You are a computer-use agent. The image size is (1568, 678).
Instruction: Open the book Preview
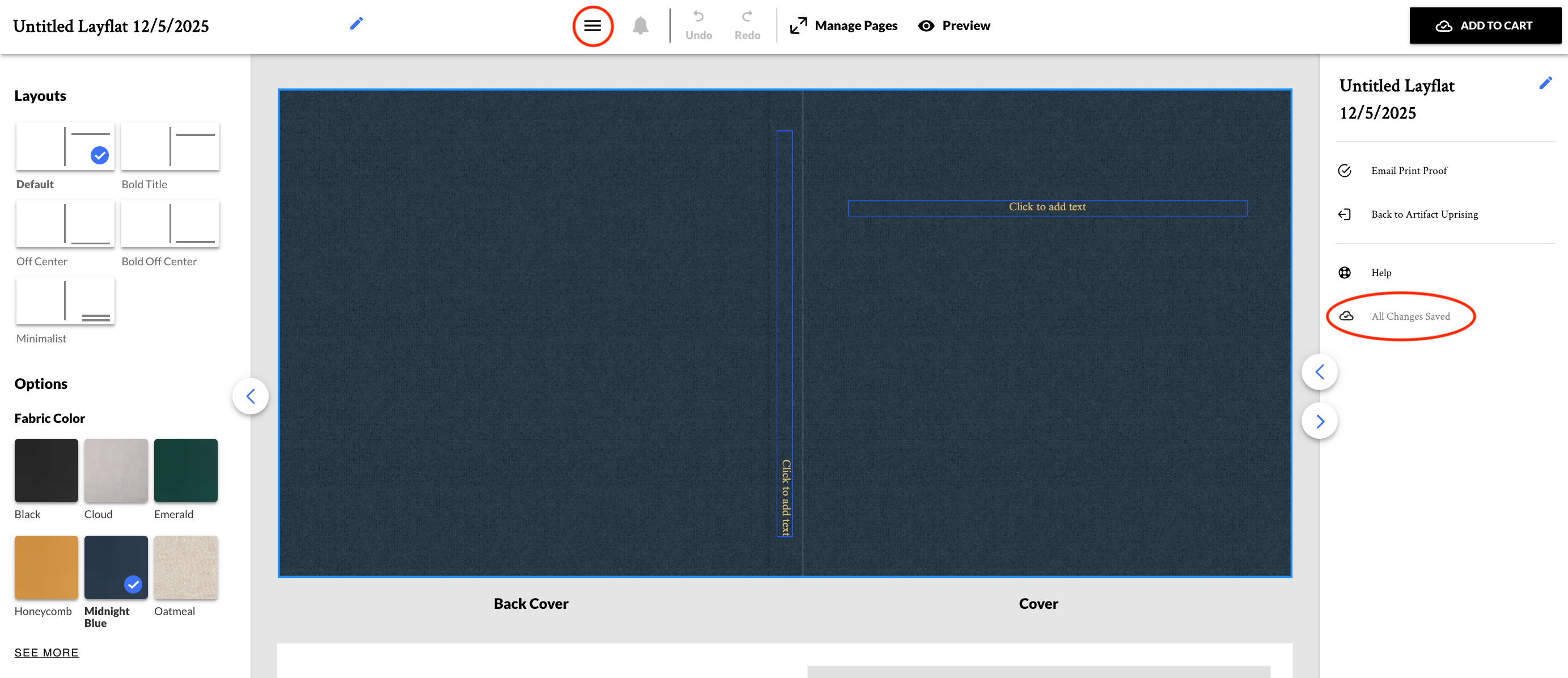tap(954, 26)
